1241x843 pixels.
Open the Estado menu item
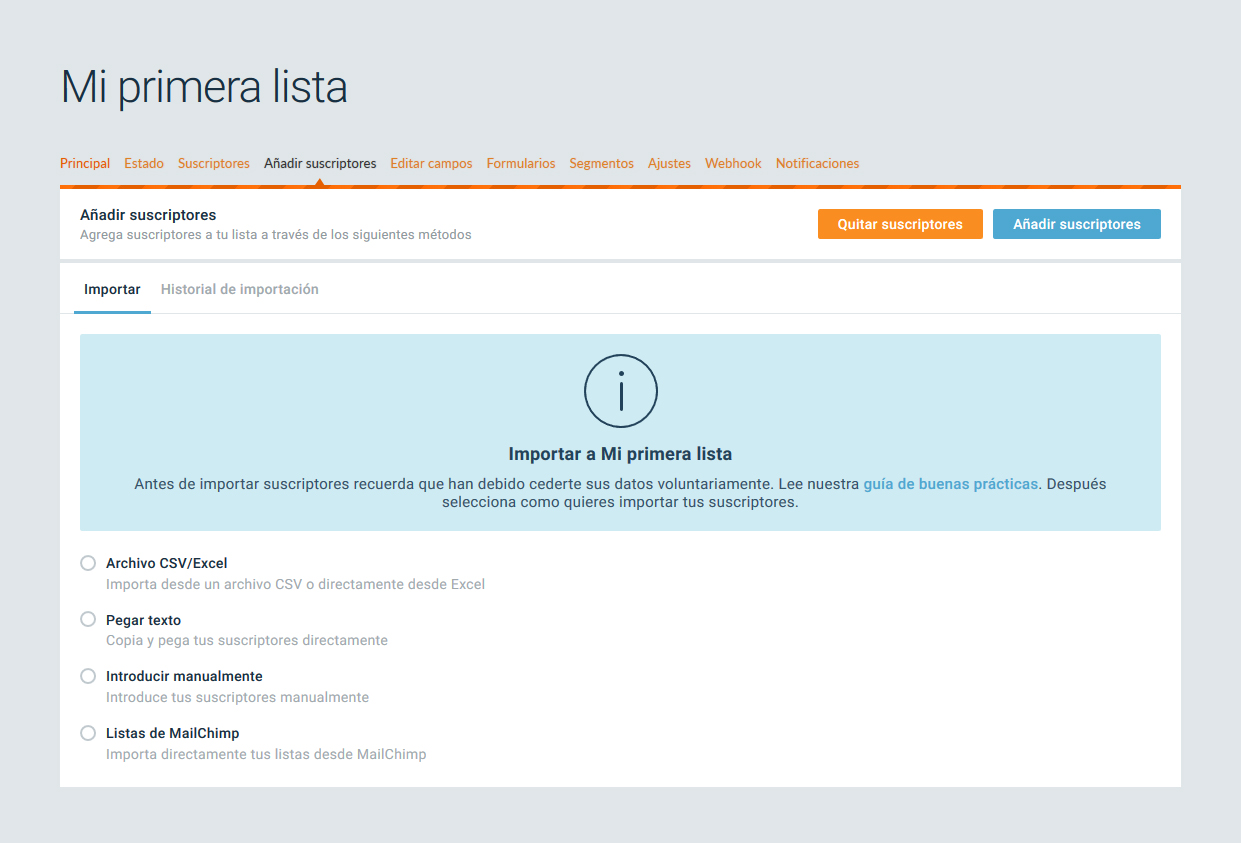point(144,163)
